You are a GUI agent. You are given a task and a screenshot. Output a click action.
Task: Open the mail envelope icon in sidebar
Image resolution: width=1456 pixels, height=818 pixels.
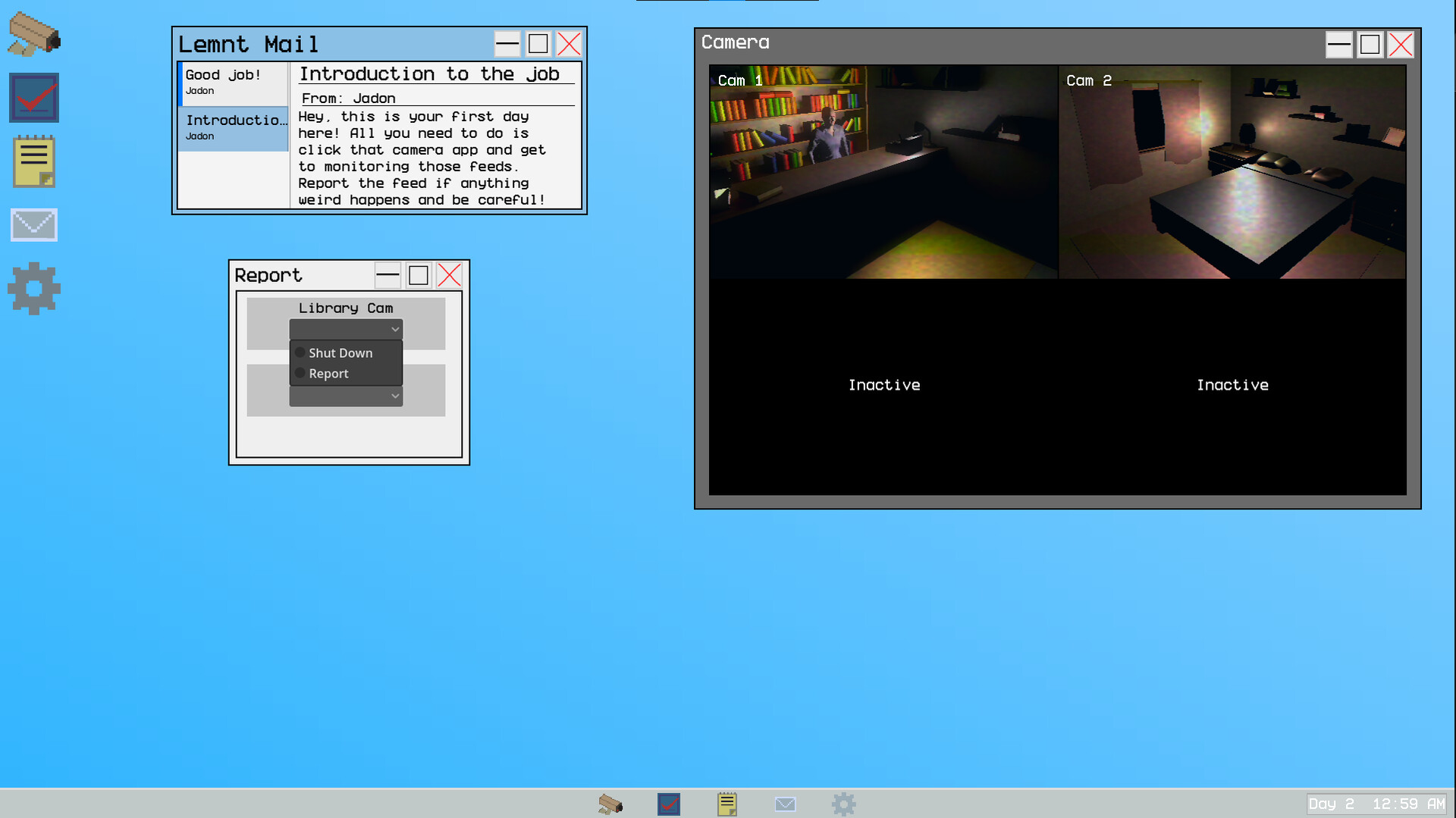[34, 225]
